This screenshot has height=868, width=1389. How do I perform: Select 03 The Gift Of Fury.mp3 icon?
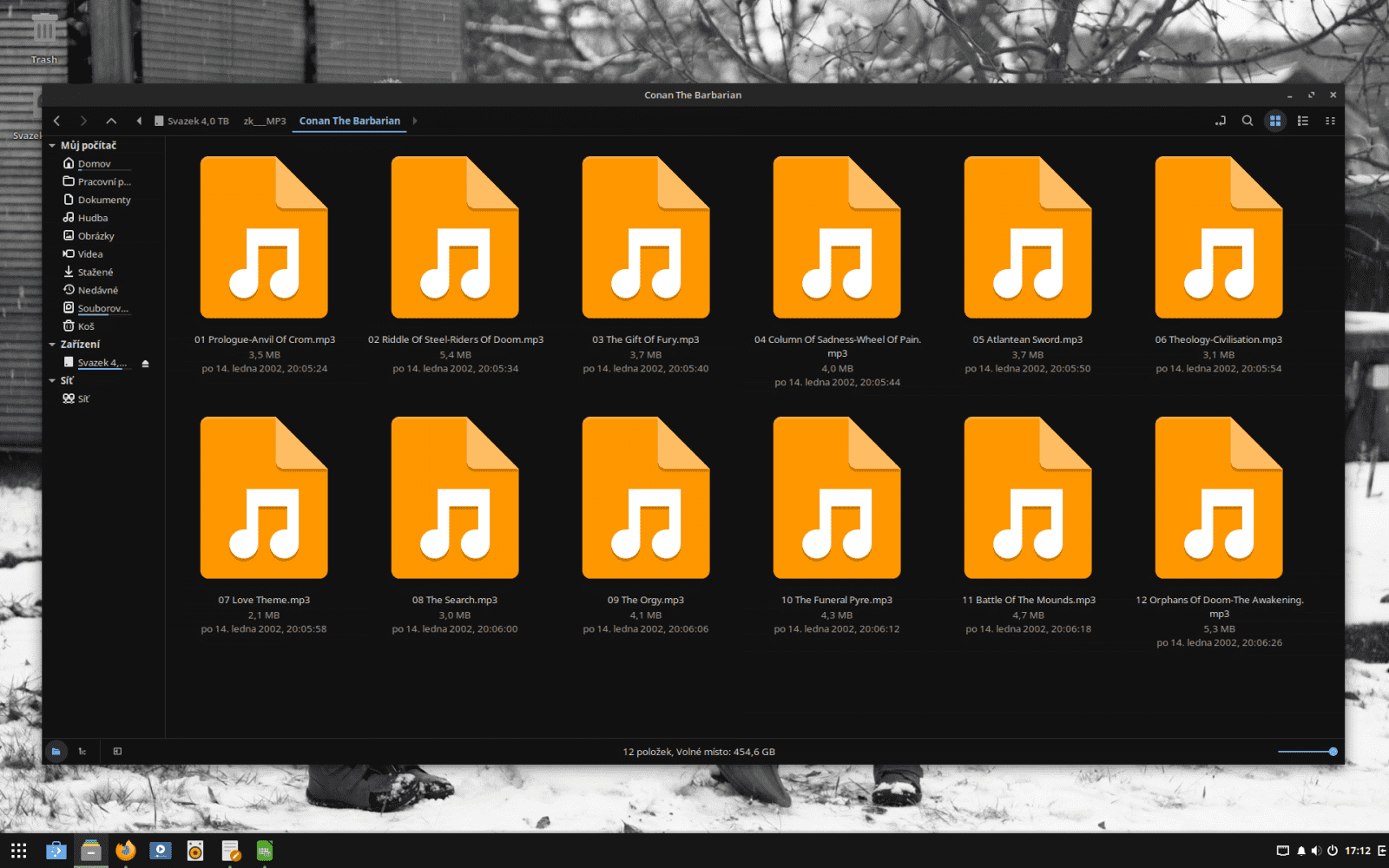pos(646,237)
